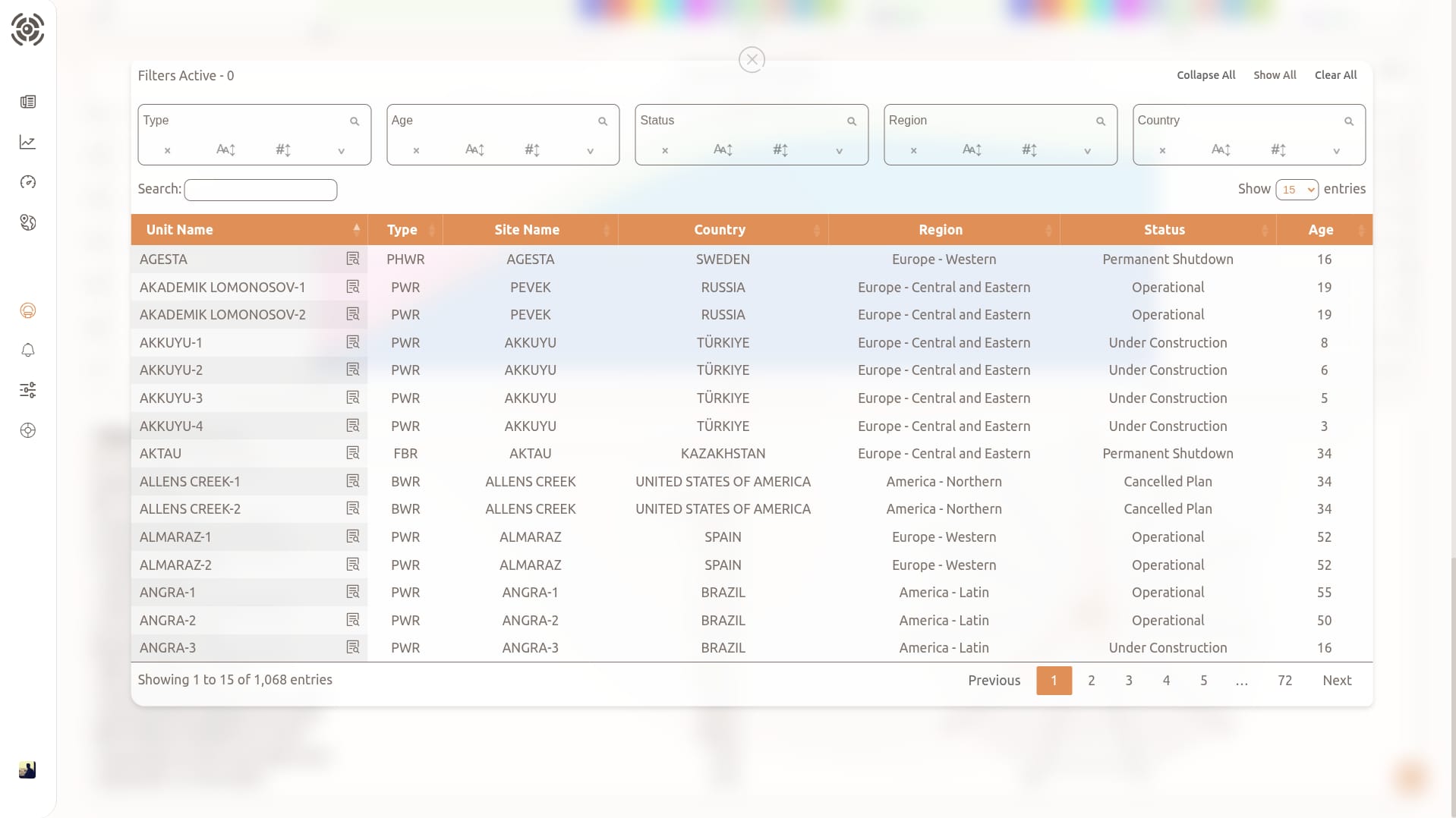
Task: Open the user avatar thumbnail
Action: click(x=27, y=770)
